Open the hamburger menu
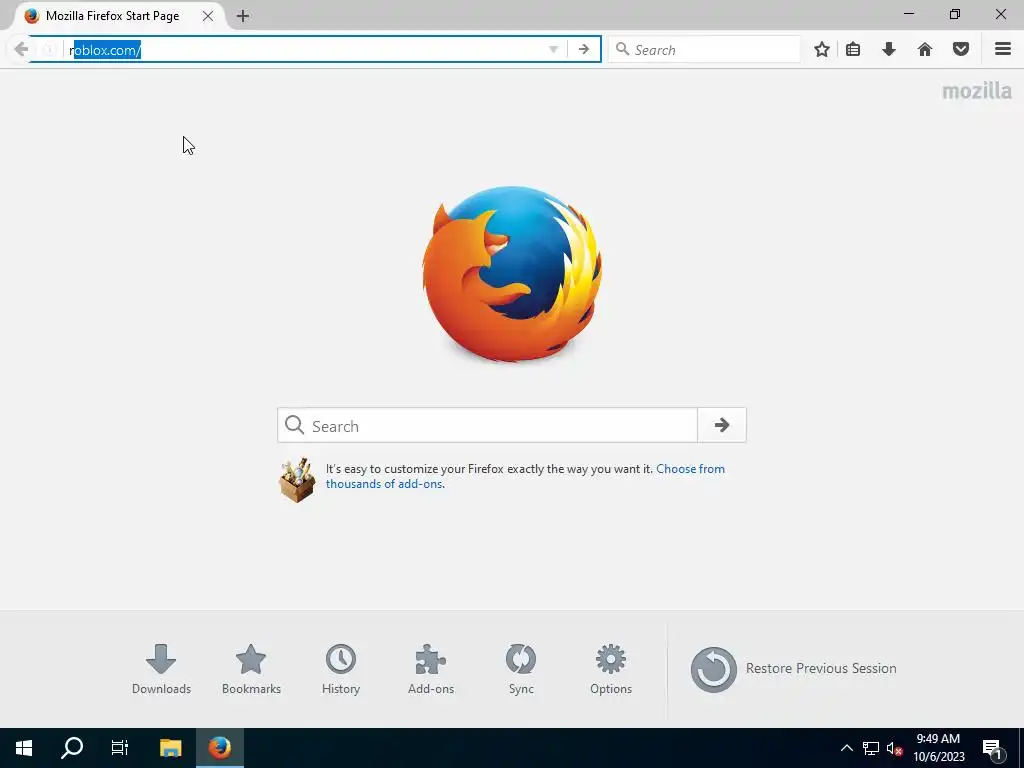 (x=1003, y=50)
